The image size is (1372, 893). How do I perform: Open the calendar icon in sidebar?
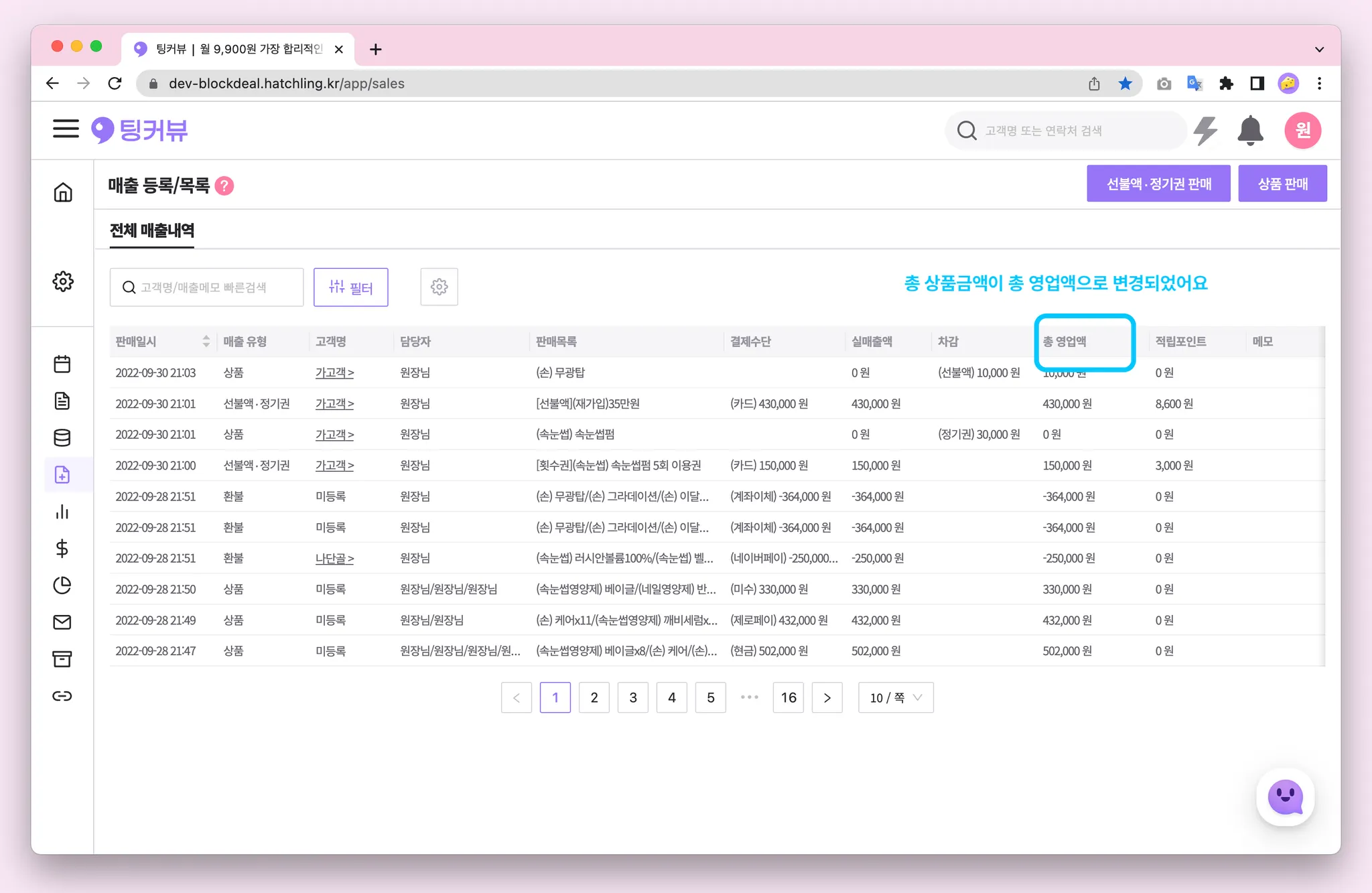point(62,364)
